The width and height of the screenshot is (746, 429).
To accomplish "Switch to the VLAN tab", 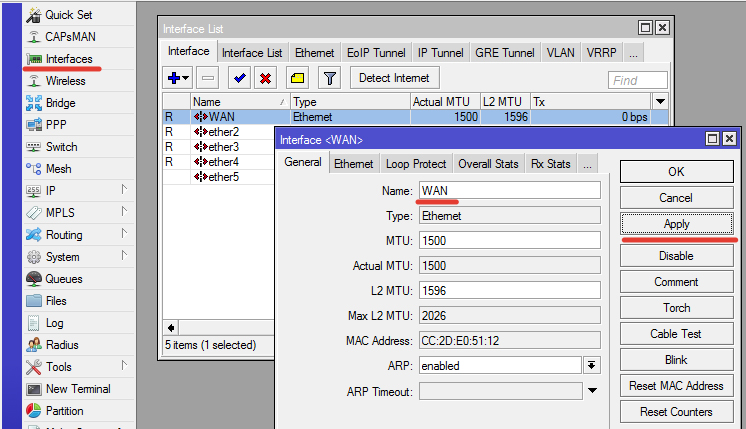I will click(x=560, y=52).
